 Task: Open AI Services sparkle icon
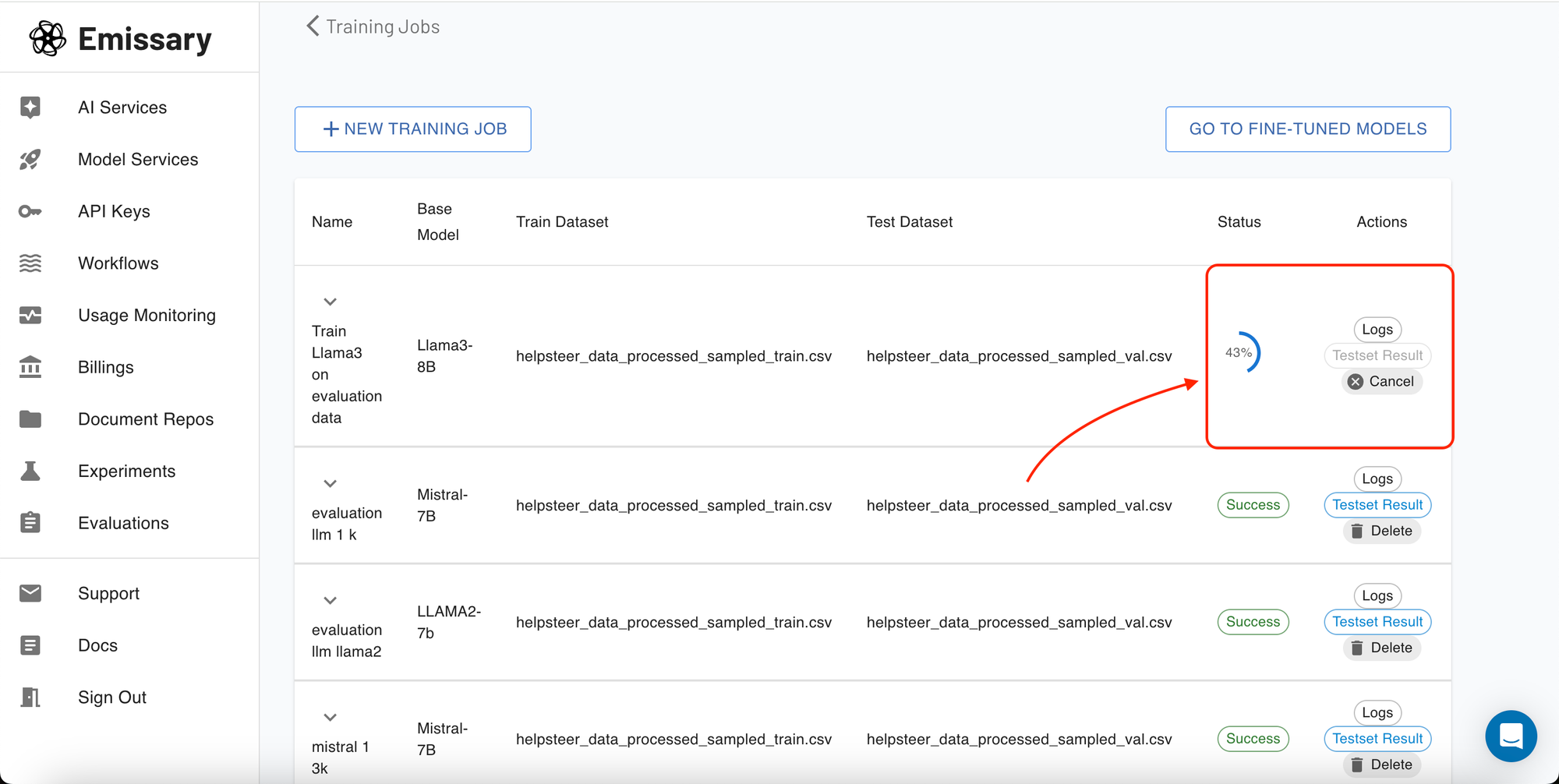pos(30,107)
